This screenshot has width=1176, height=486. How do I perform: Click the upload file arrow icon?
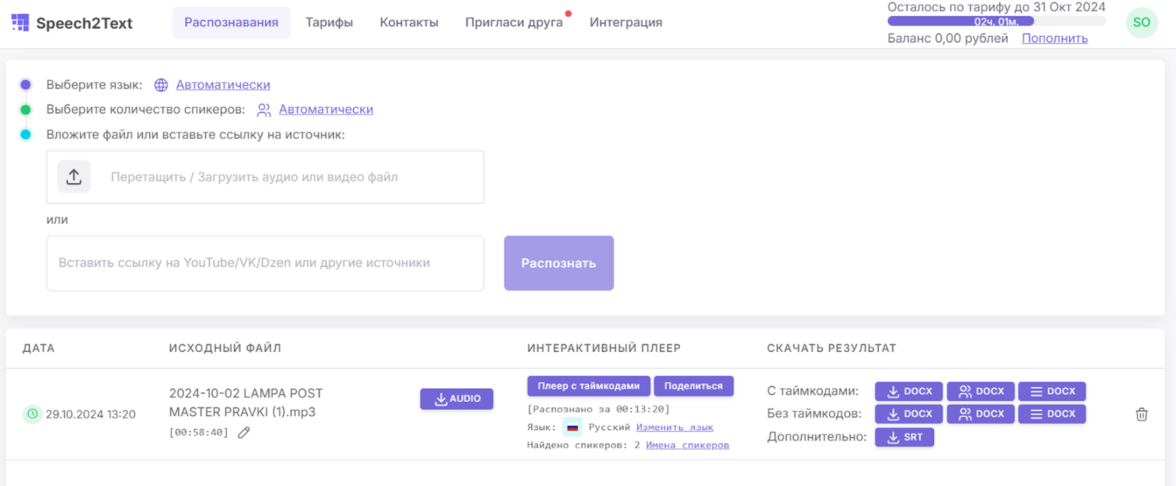(x=74, y=177)
